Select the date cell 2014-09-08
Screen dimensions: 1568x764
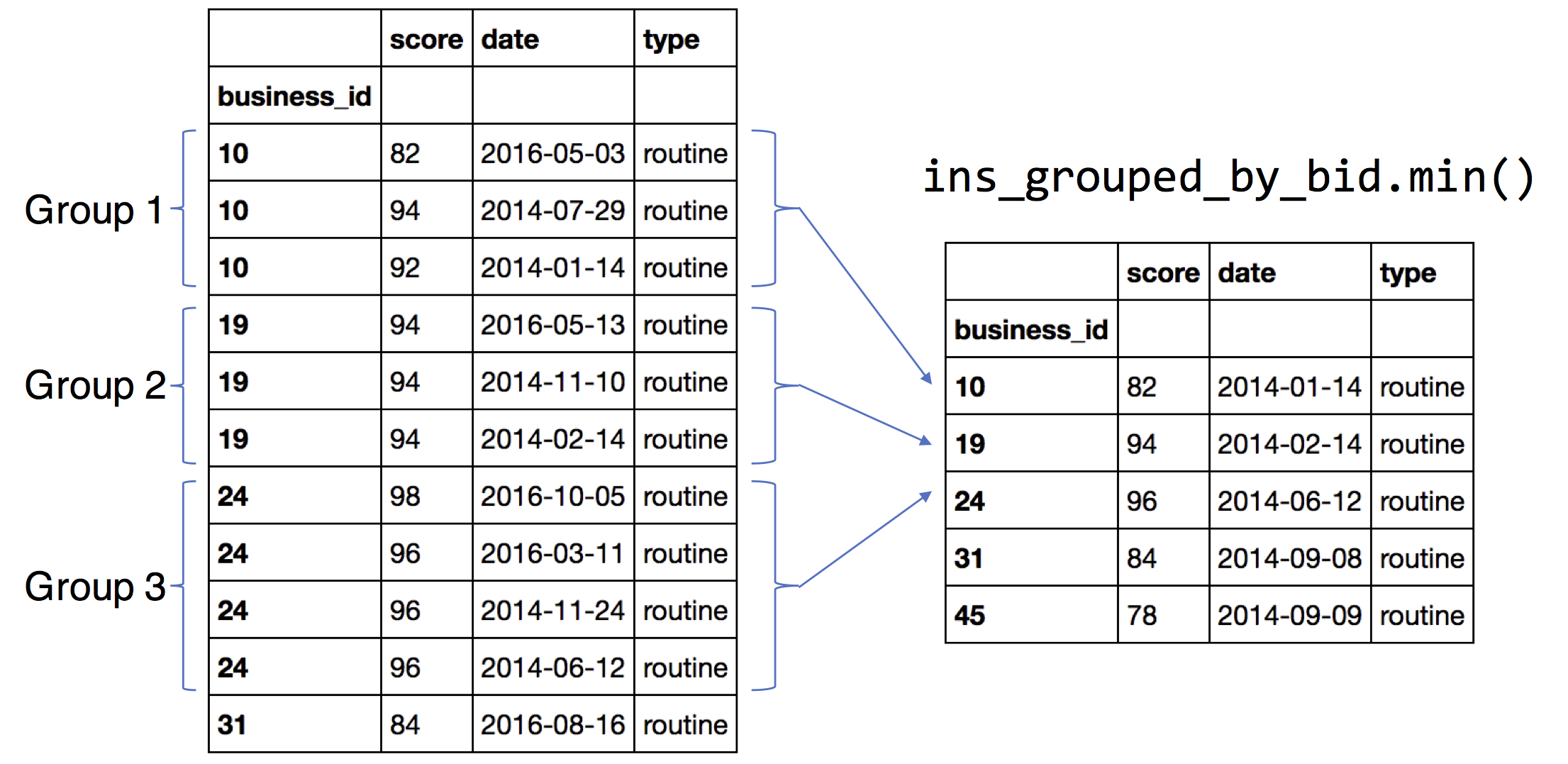tap(1289, 558)
